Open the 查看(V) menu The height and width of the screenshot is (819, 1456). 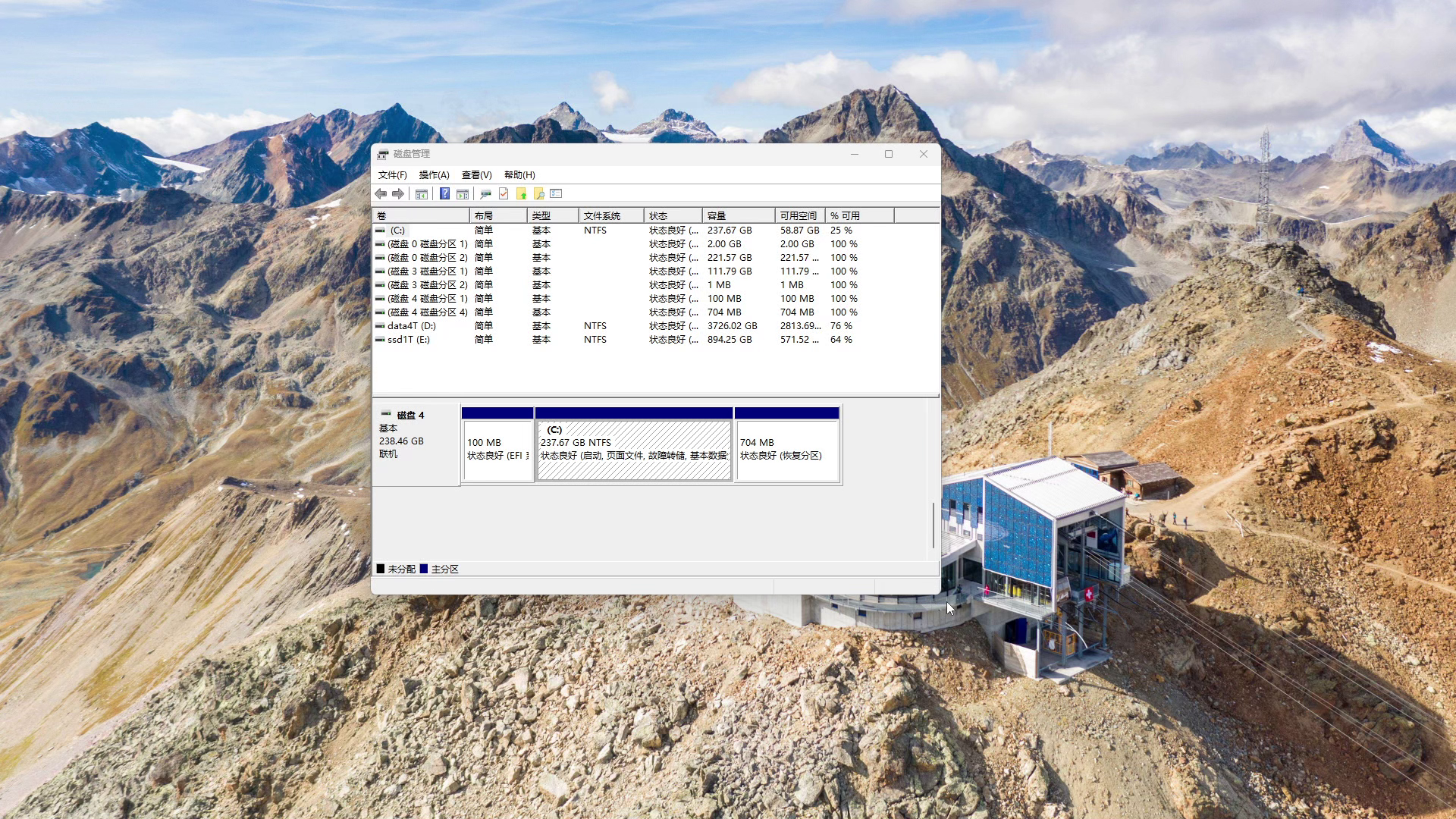(x=476, y=174)
